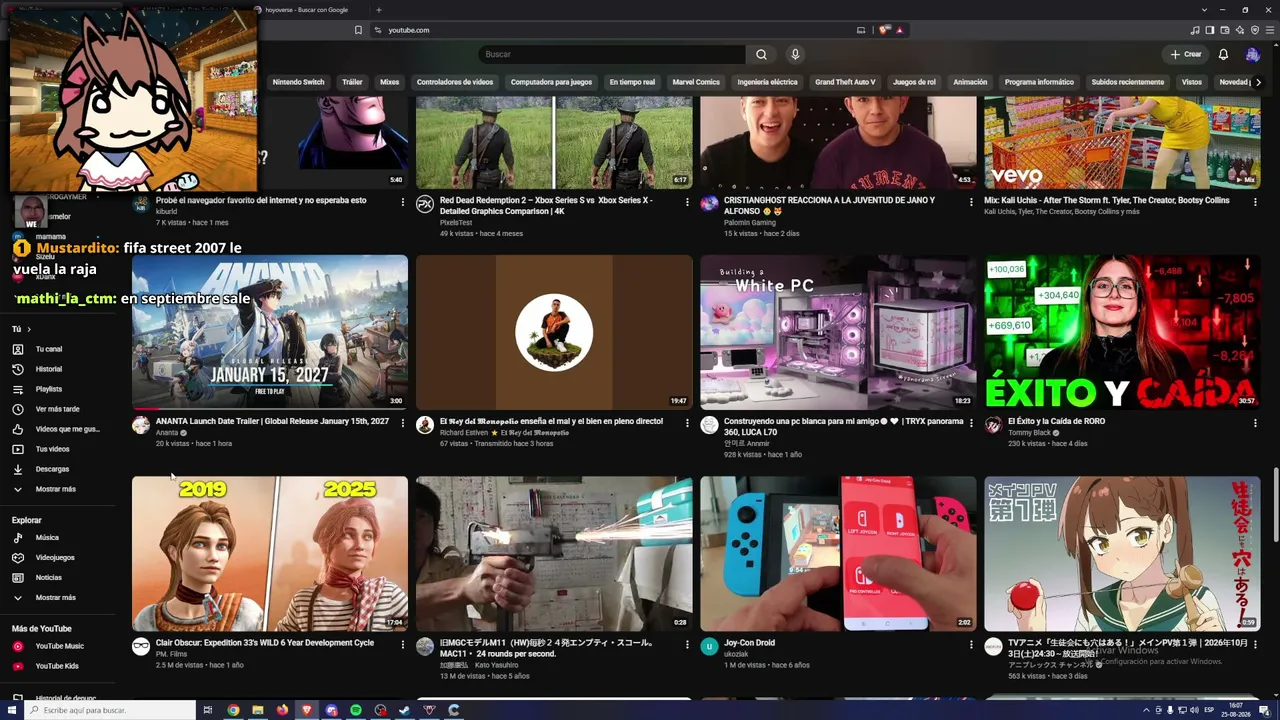Open Steam from the taskbar
The width and height of the screenshot is (1280, 720).
pyautogui.click(x=404, y=710)
